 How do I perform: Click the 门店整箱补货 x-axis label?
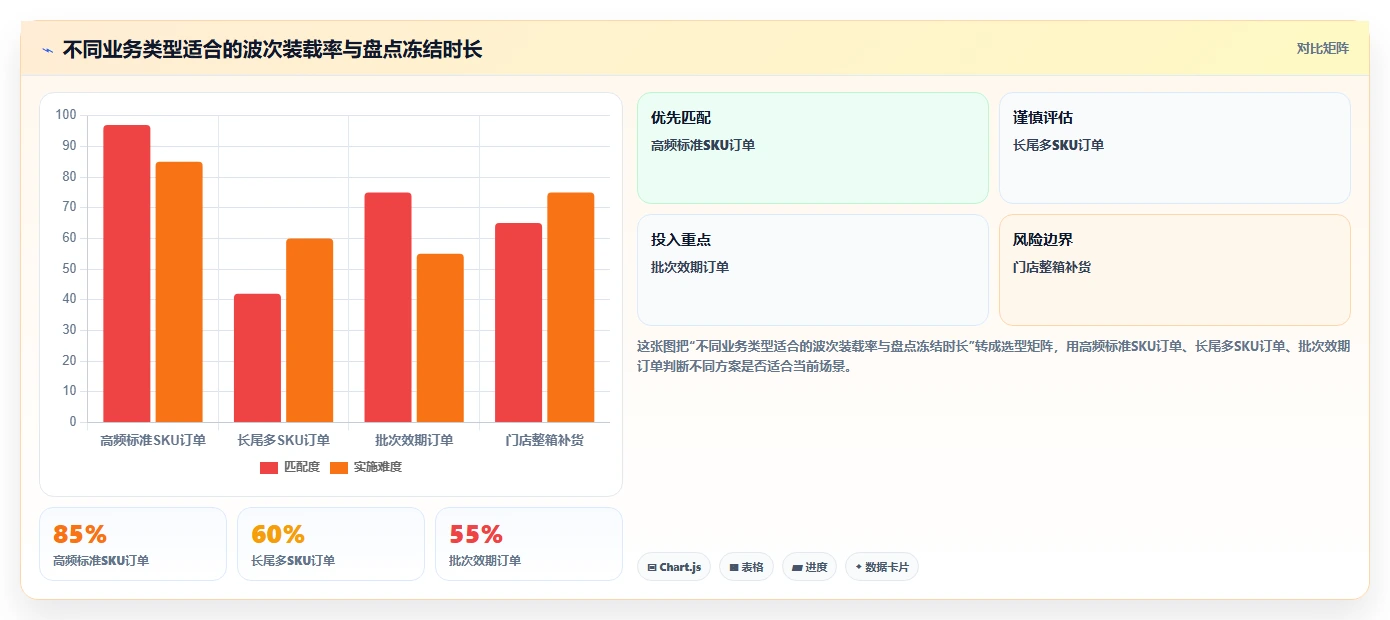coord(544,440)
